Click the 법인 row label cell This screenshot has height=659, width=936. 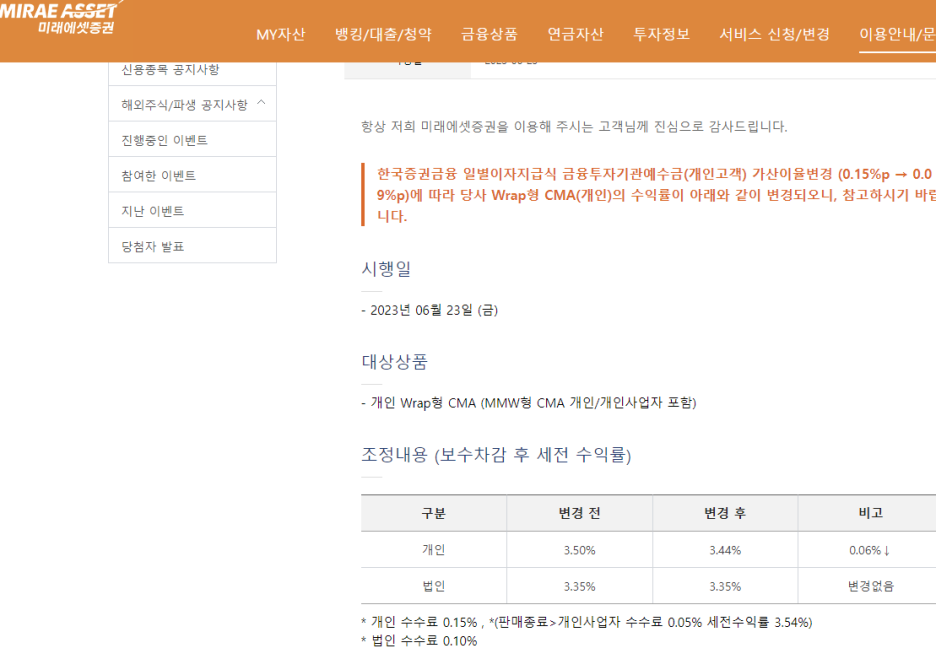pyautogui.click(x=434, y=586)
